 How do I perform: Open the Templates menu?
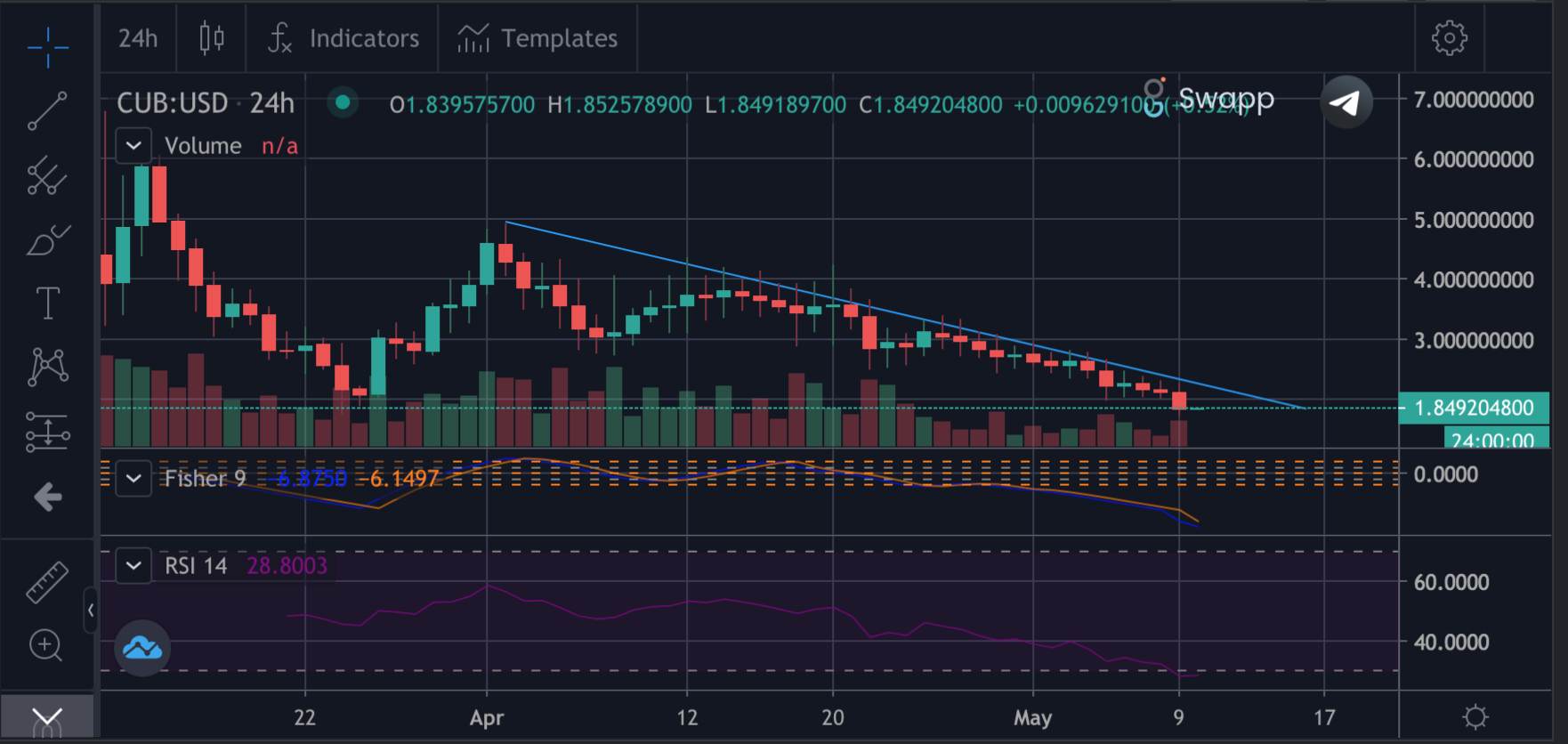click(537, 38)
